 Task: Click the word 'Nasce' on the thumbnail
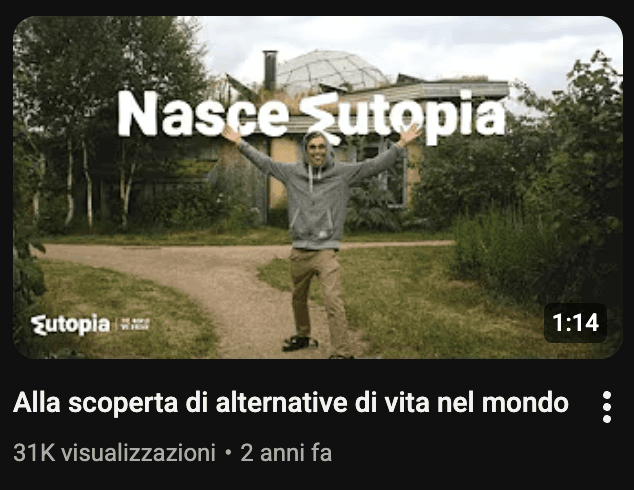tap(203, 114)
